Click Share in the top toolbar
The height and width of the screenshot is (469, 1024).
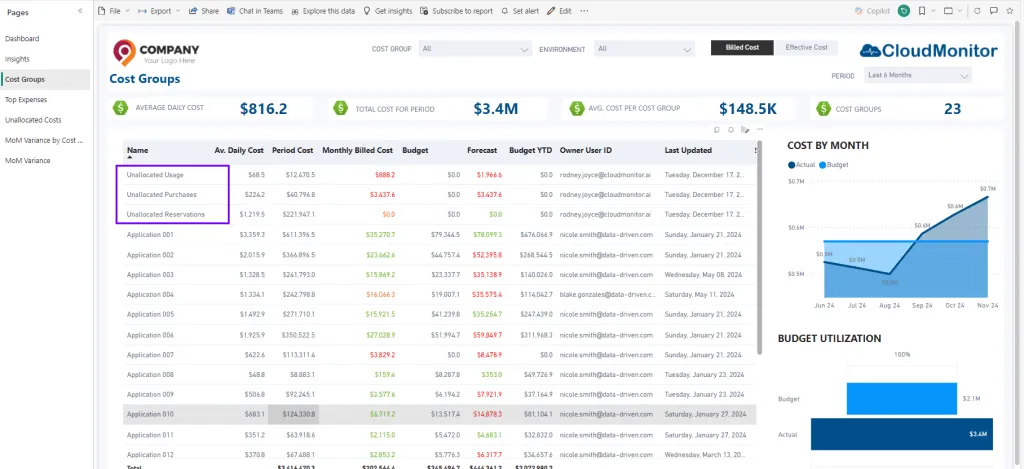pos(204,11)
